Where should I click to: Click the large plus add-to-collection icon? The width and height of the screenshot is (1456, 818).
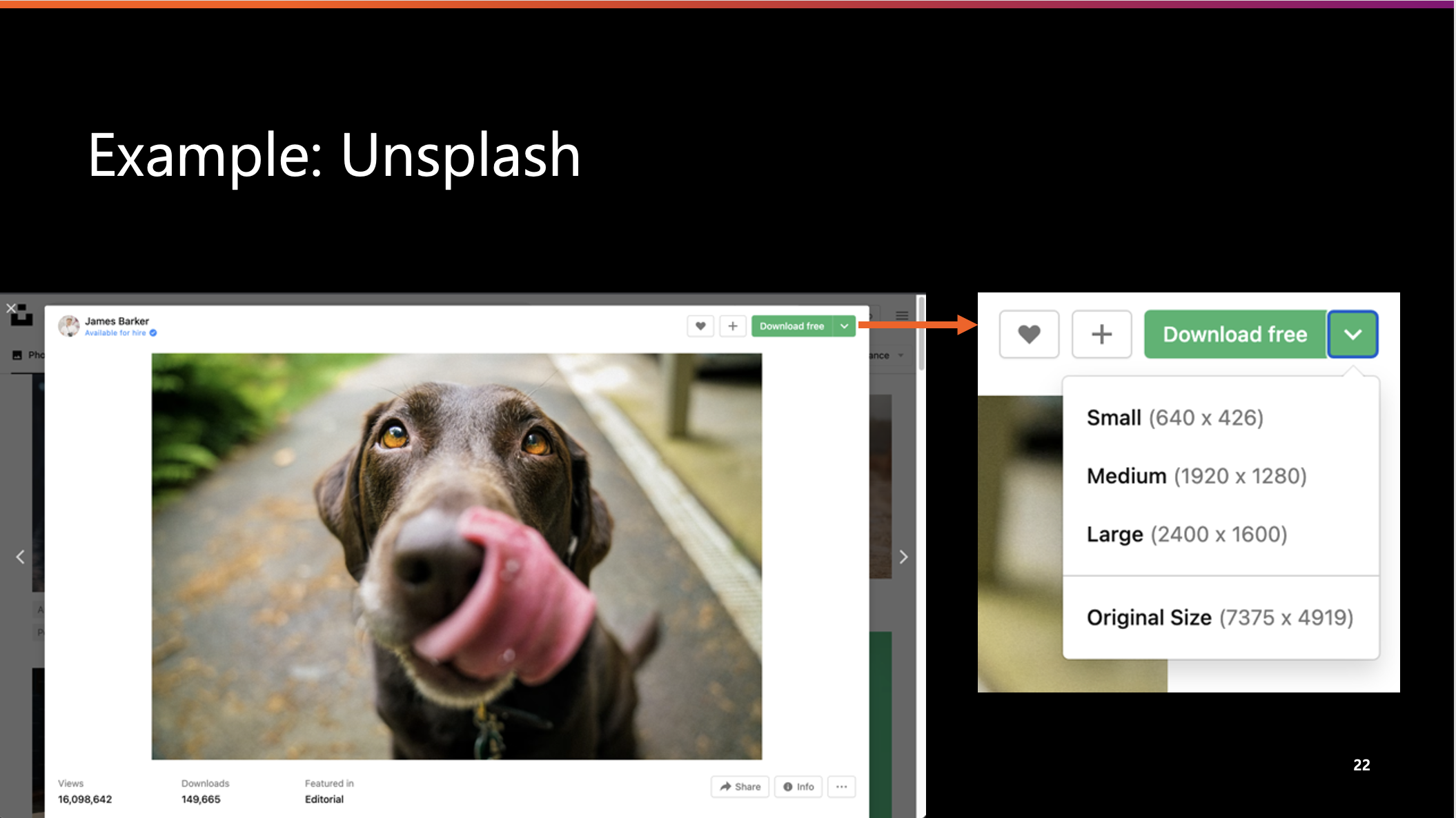pos(1101,335)
